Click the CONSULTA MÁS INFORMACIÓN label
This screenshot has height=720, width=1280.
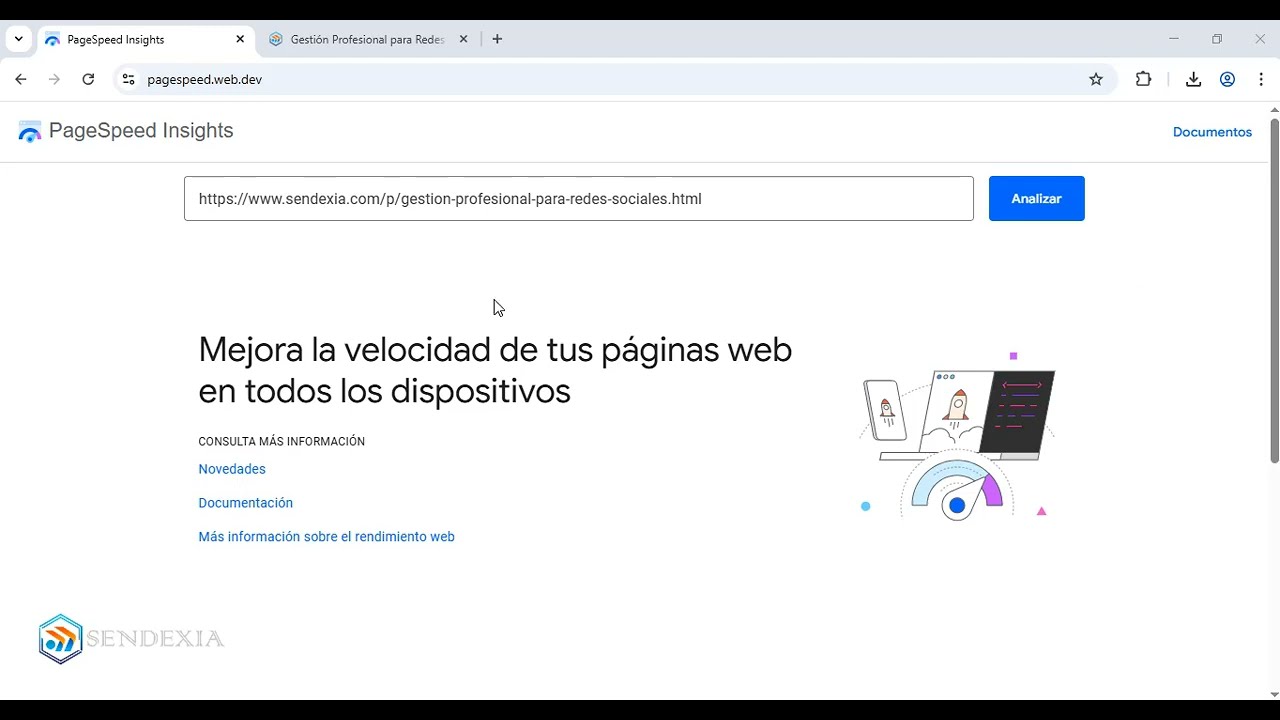pyautogui.click(x=281, y=441)
